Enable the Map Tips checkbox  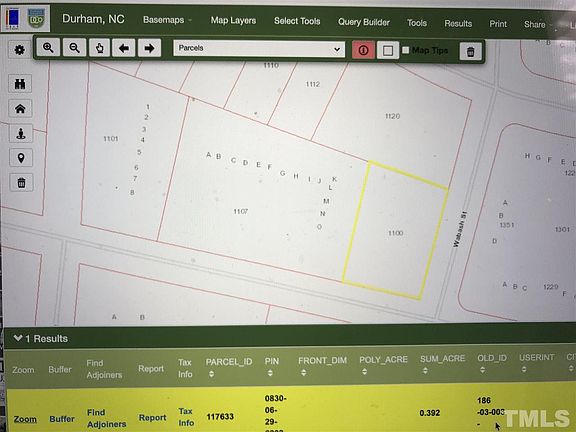[406, 50]
